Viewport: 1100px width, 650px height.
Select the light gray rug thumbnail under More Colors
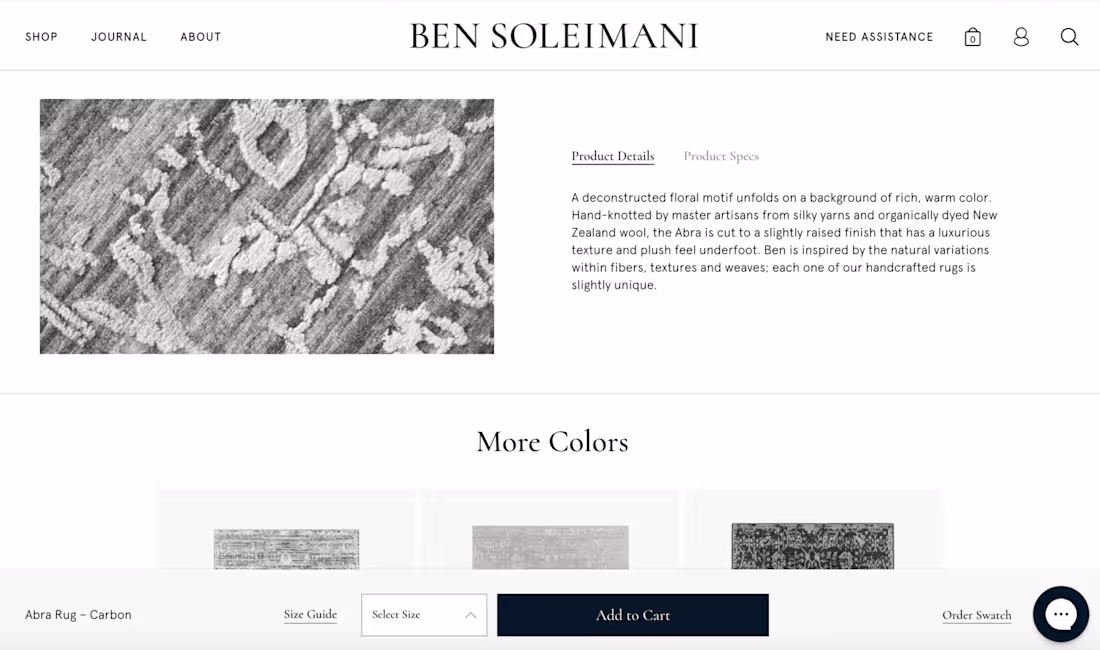point(549,548)
